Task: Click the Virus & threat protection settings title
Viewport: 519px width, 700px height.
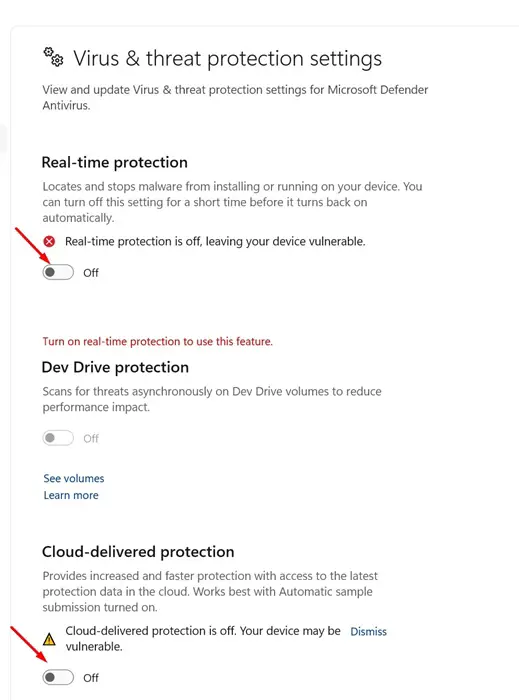Action: [227, 58]
